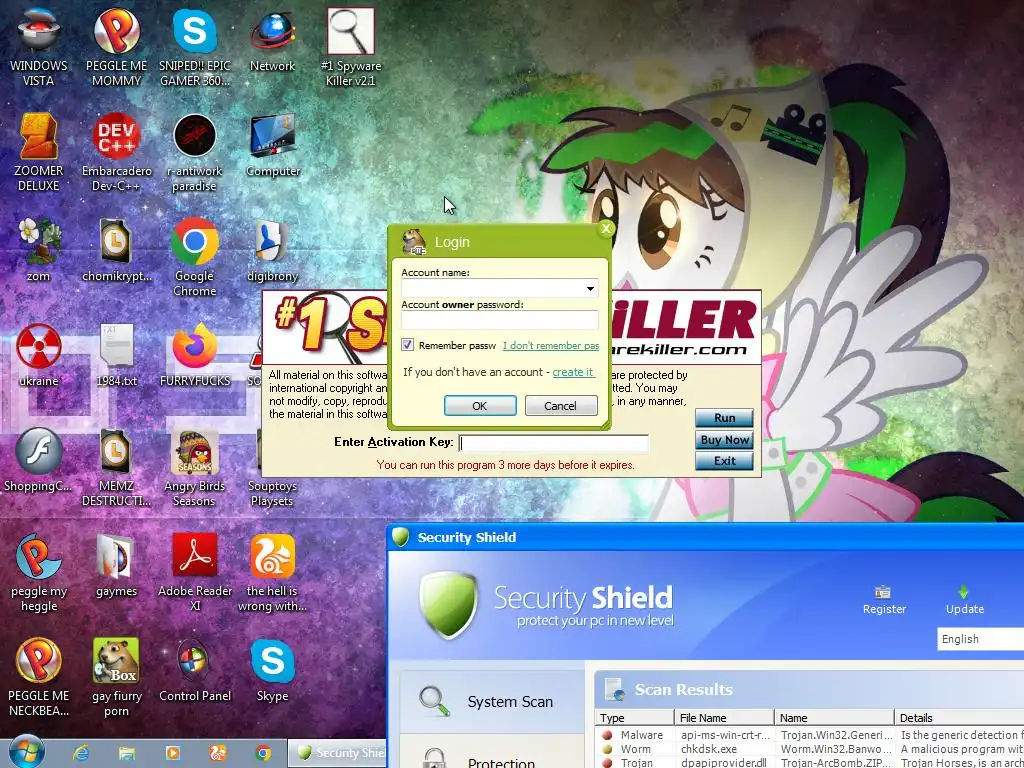The height and width of the screenshot is (768, 1024).
Task: Sort scan results by Type column
Action: pos(635,718)
